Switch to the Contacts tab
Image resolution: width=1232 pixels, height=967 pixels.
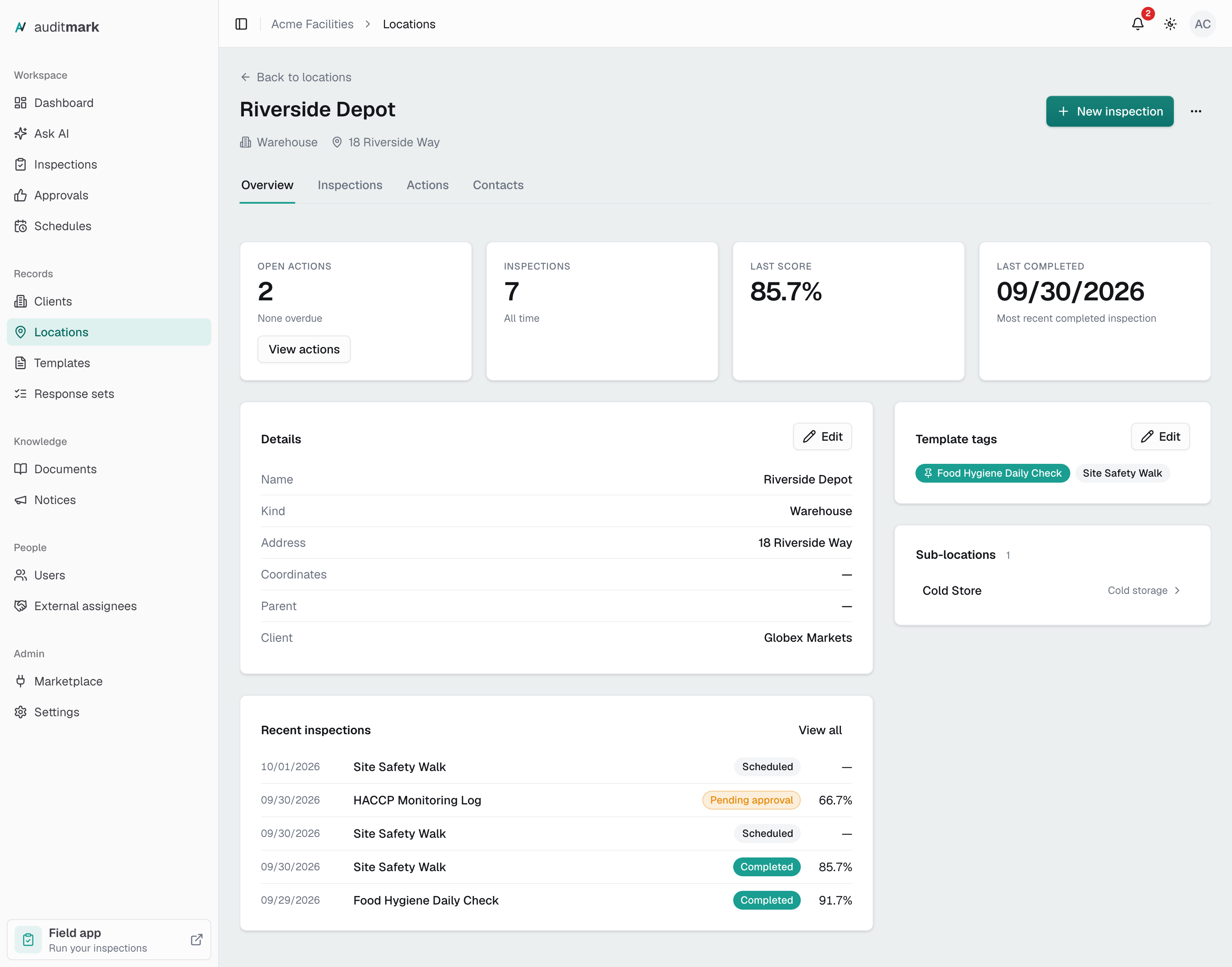pos(498,185)
